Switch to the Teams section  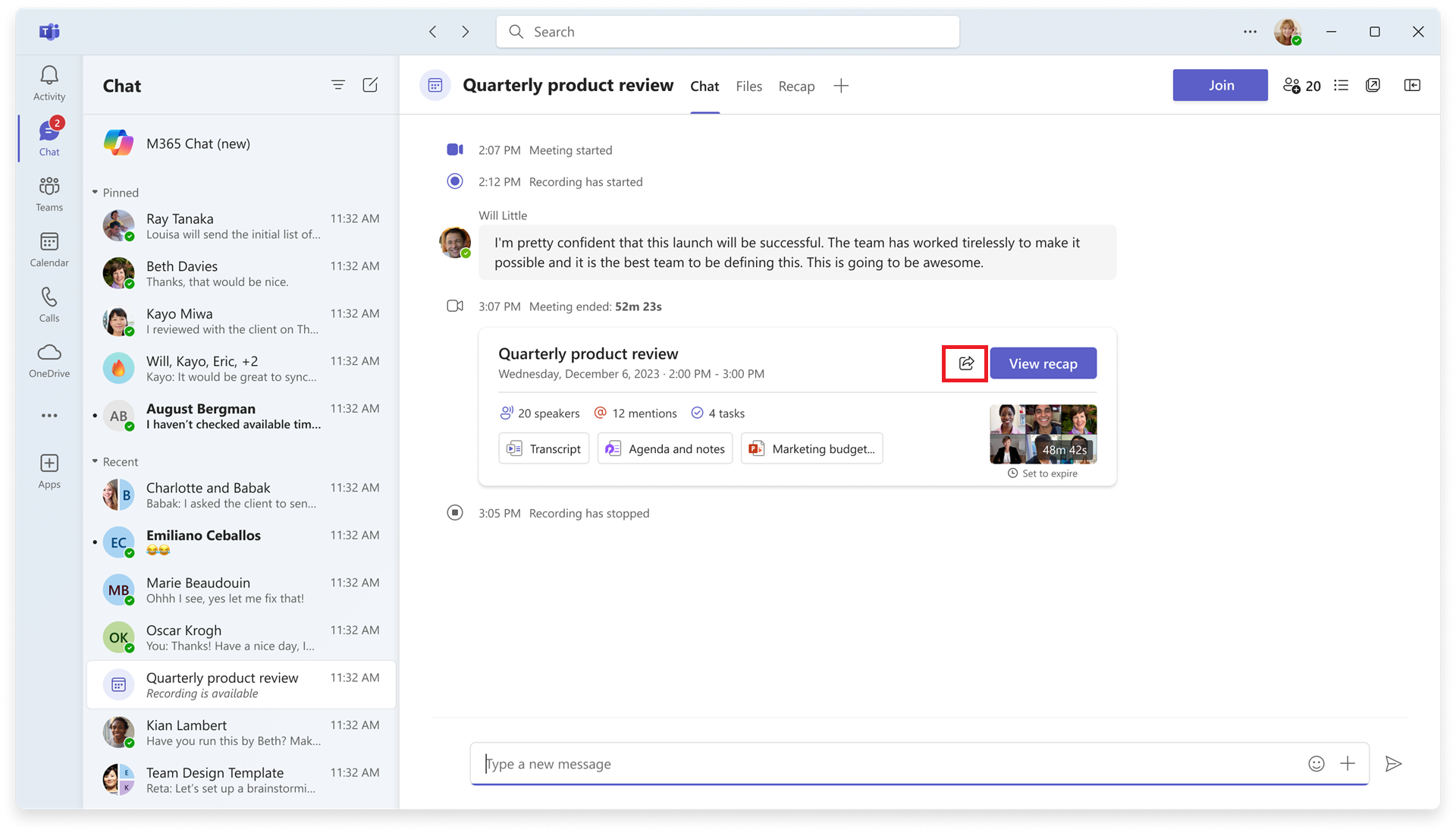click(49, 193)
